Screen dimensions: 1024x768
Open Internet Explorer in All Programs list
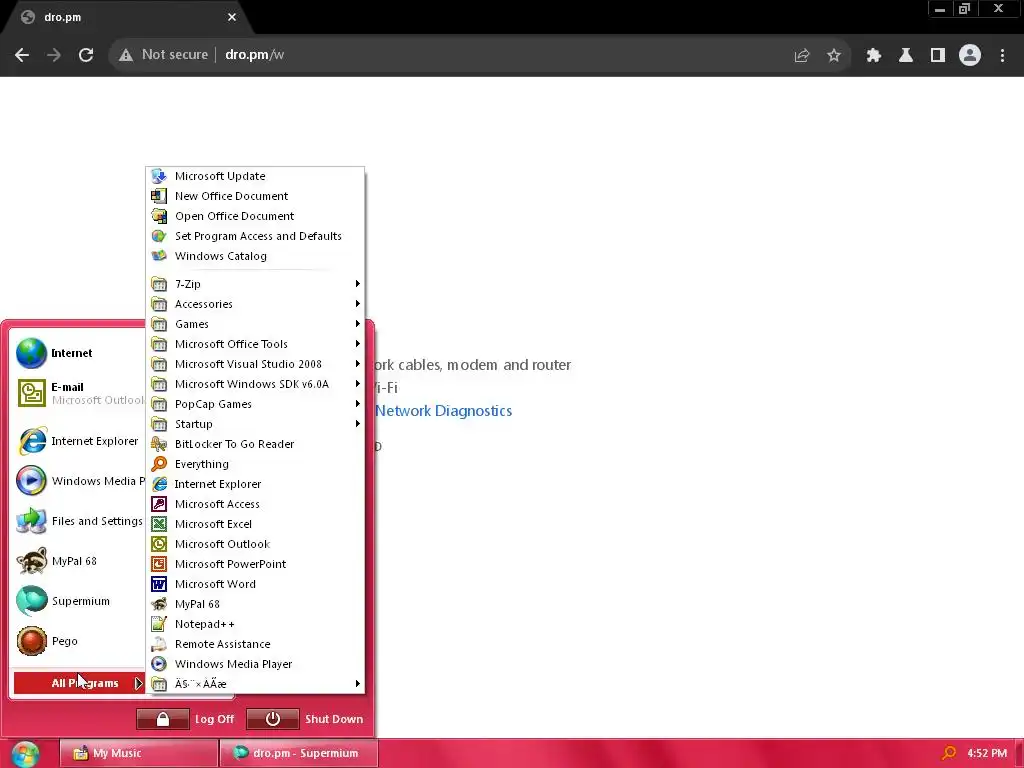coord(255,484)
